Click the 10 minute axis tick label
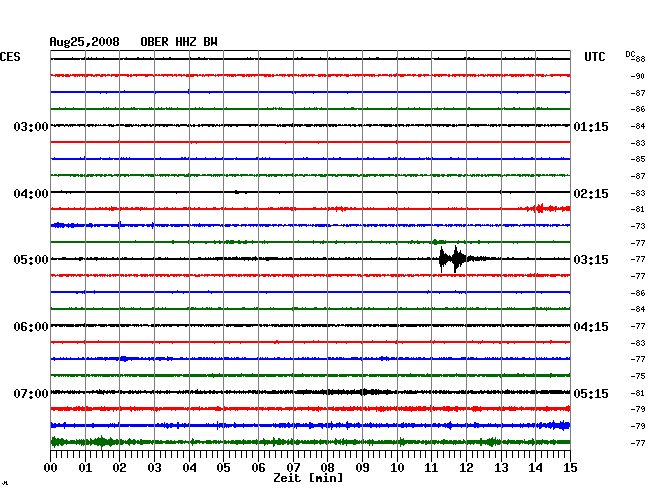 tap(397, 468)
